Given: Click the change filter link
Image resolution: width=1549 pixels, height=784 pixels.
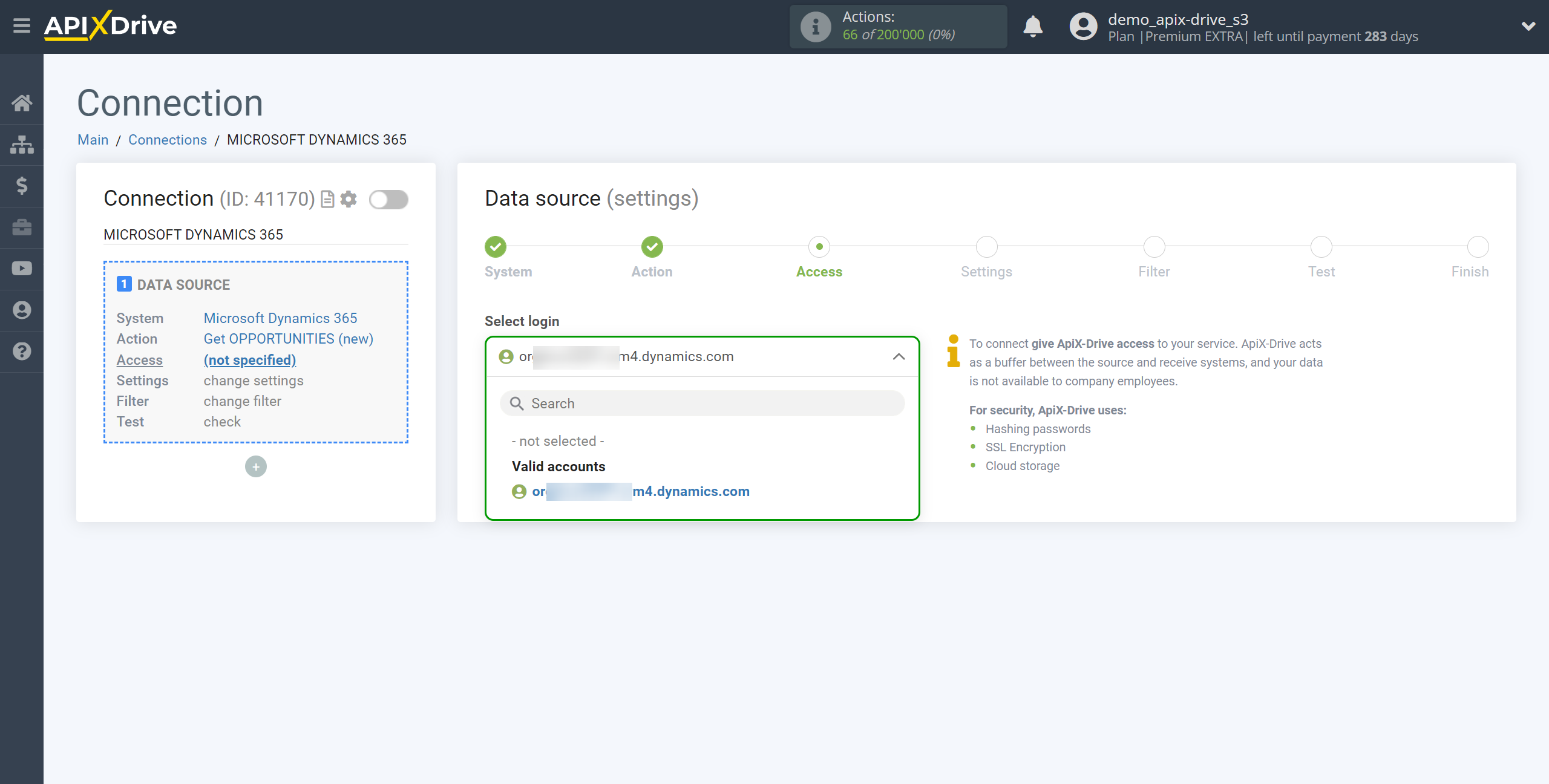Looking at the screenshot, I should (x=242, y=400).
